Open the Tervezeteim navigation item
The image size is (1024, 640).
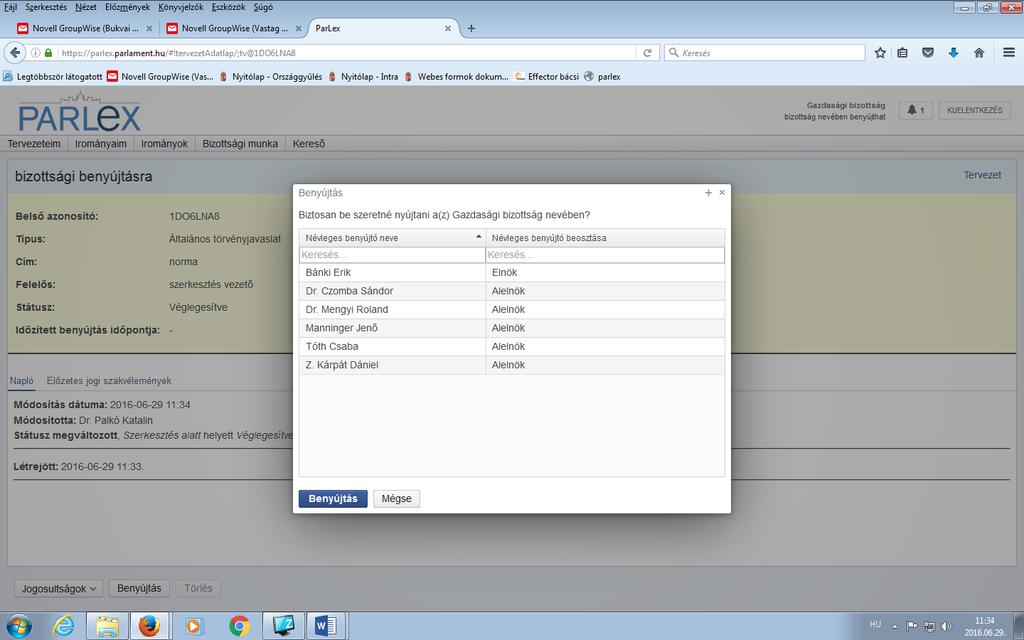34,144
